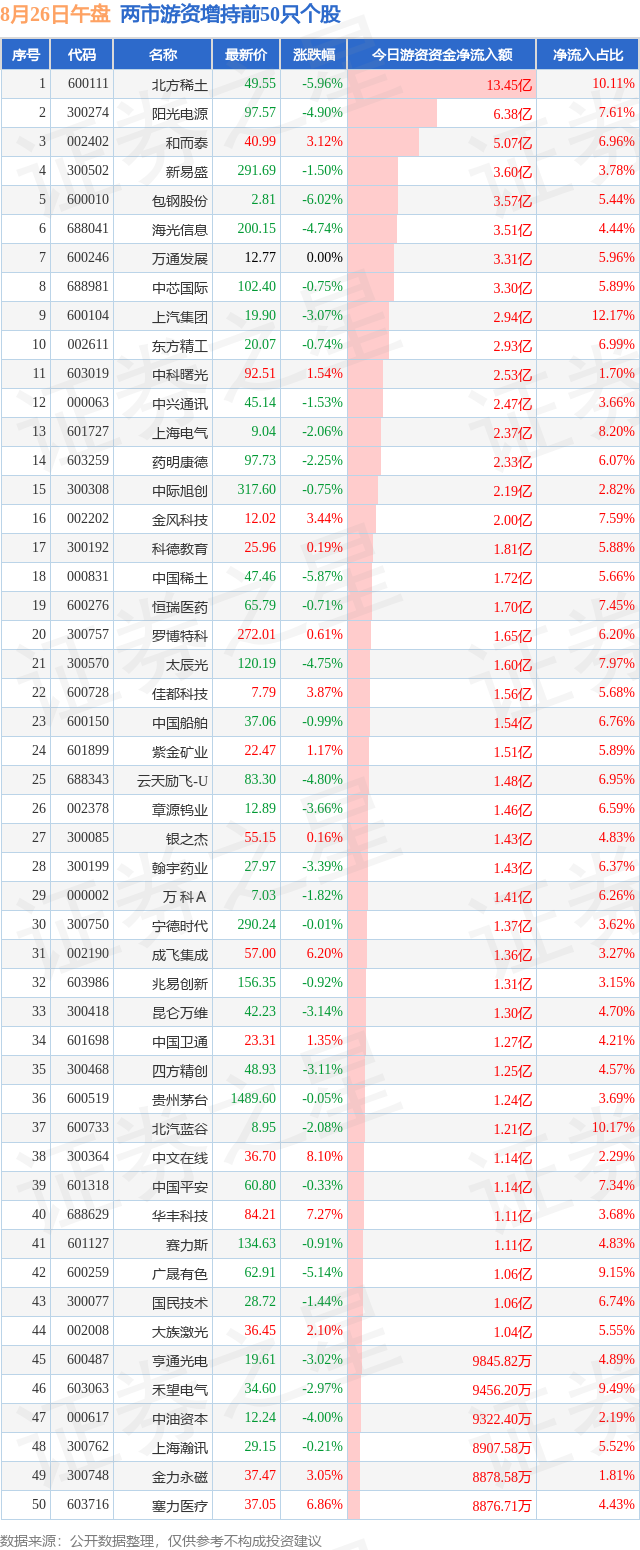Select stock name 中国船舶
The image size is (640, 1550).
180,722
